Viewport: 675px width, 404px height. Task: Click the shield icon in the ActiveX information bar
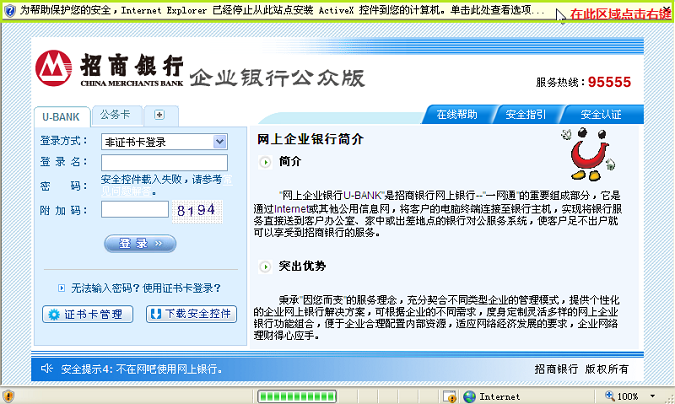click(x=9, y=10)
